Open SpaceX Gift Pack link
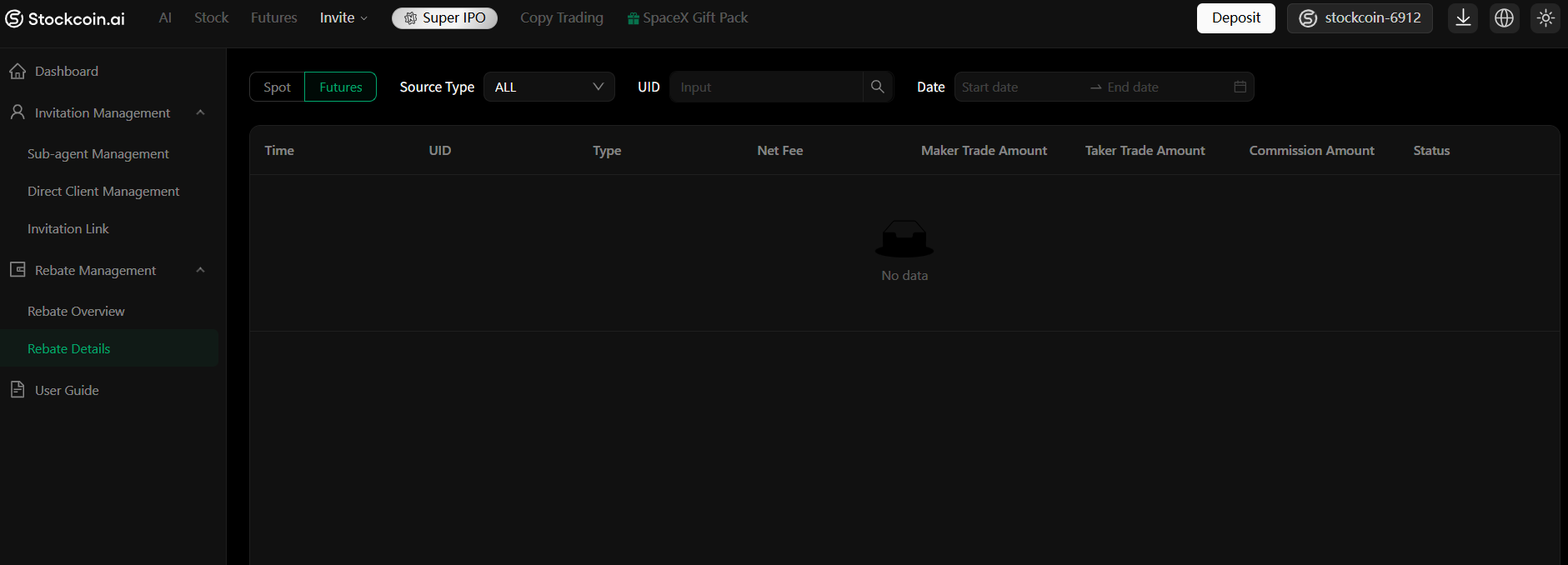 (x=688, y=17)
